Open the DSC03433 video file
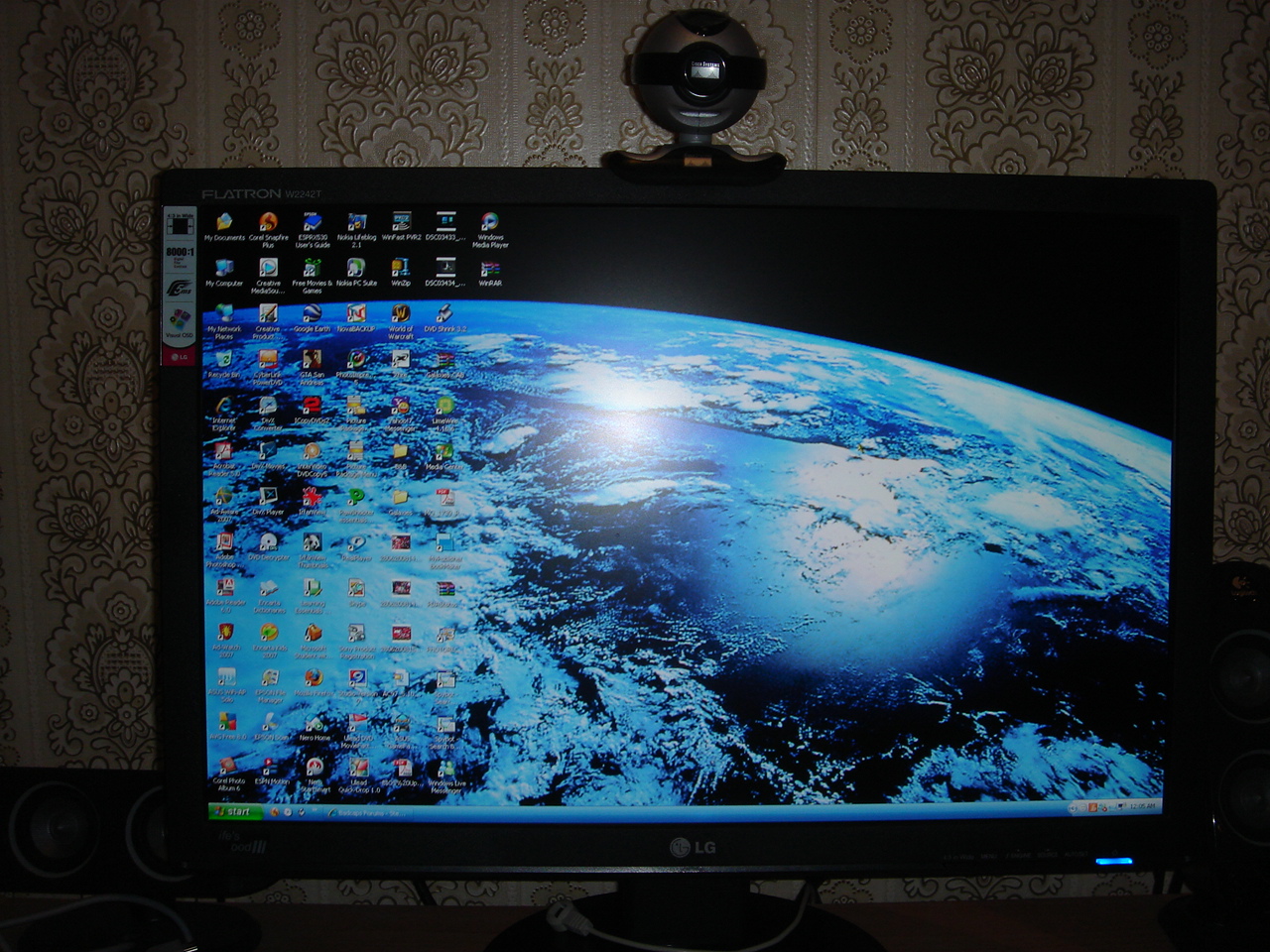This screenshot has height=952, width=1270. [445, 227]
